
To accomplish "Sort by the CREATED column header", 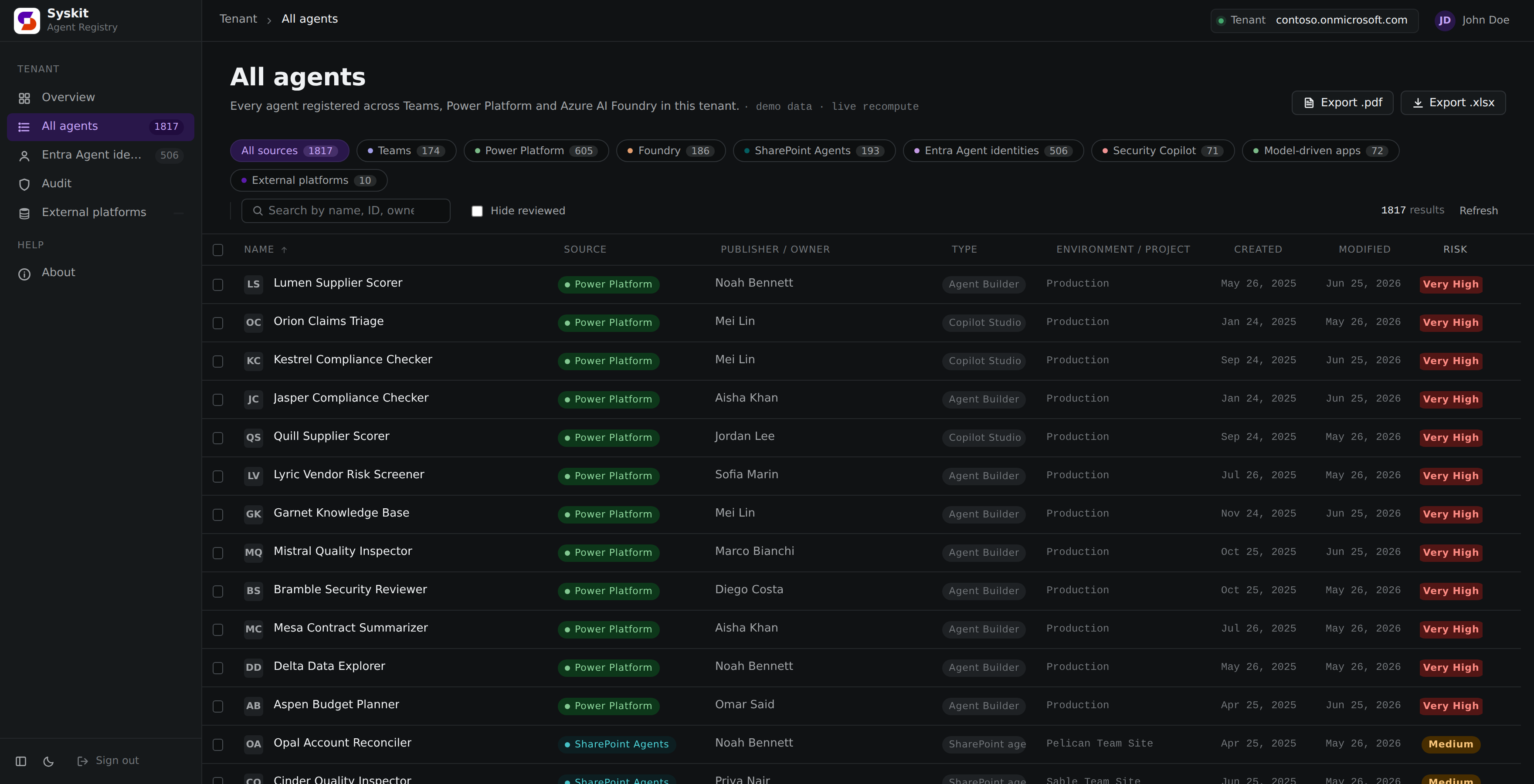I will tap(1258, 250).
